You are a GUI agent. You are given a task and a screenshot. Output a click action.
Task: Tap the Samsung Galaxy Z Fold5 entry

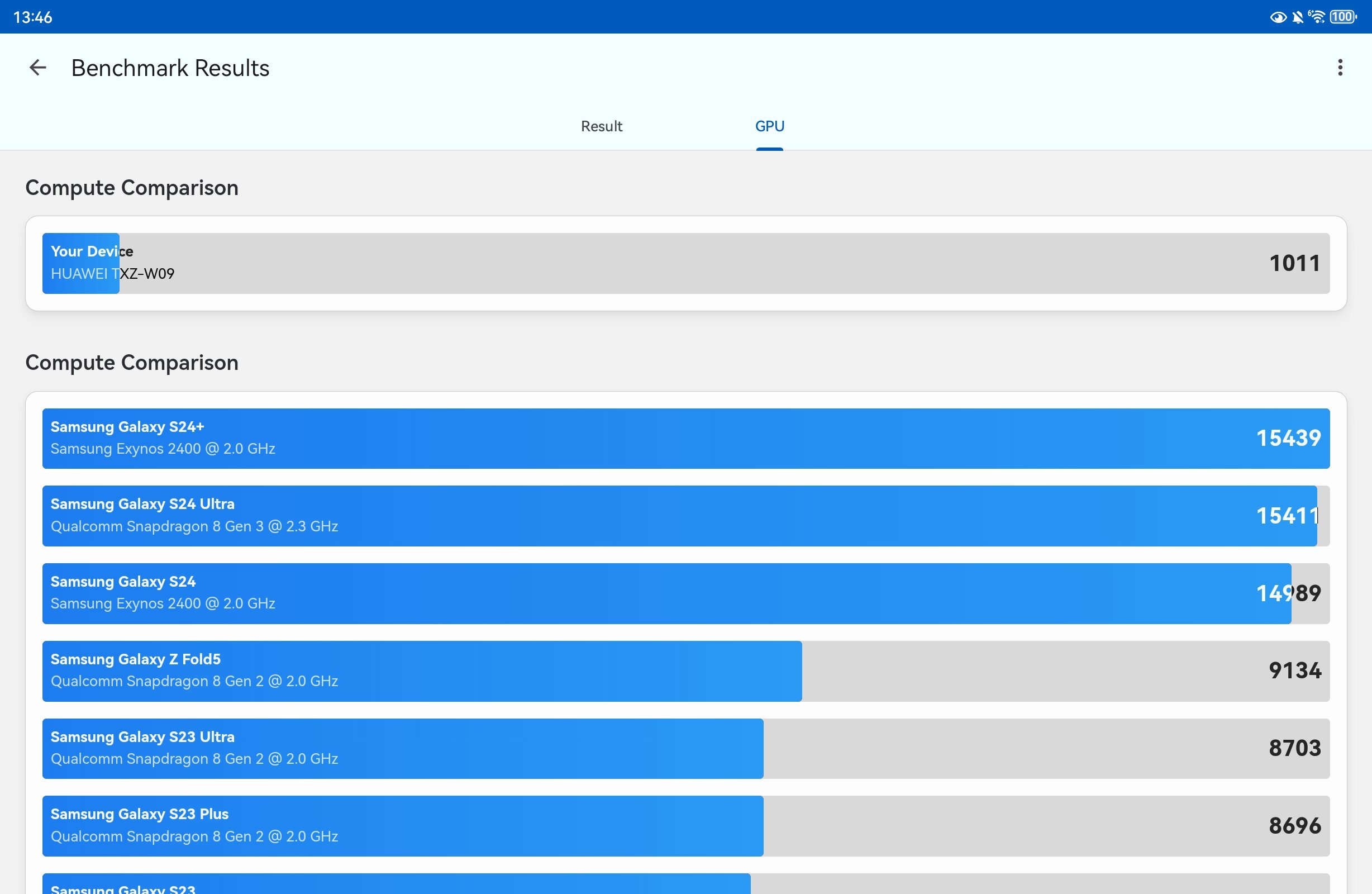tap(686, 672)
